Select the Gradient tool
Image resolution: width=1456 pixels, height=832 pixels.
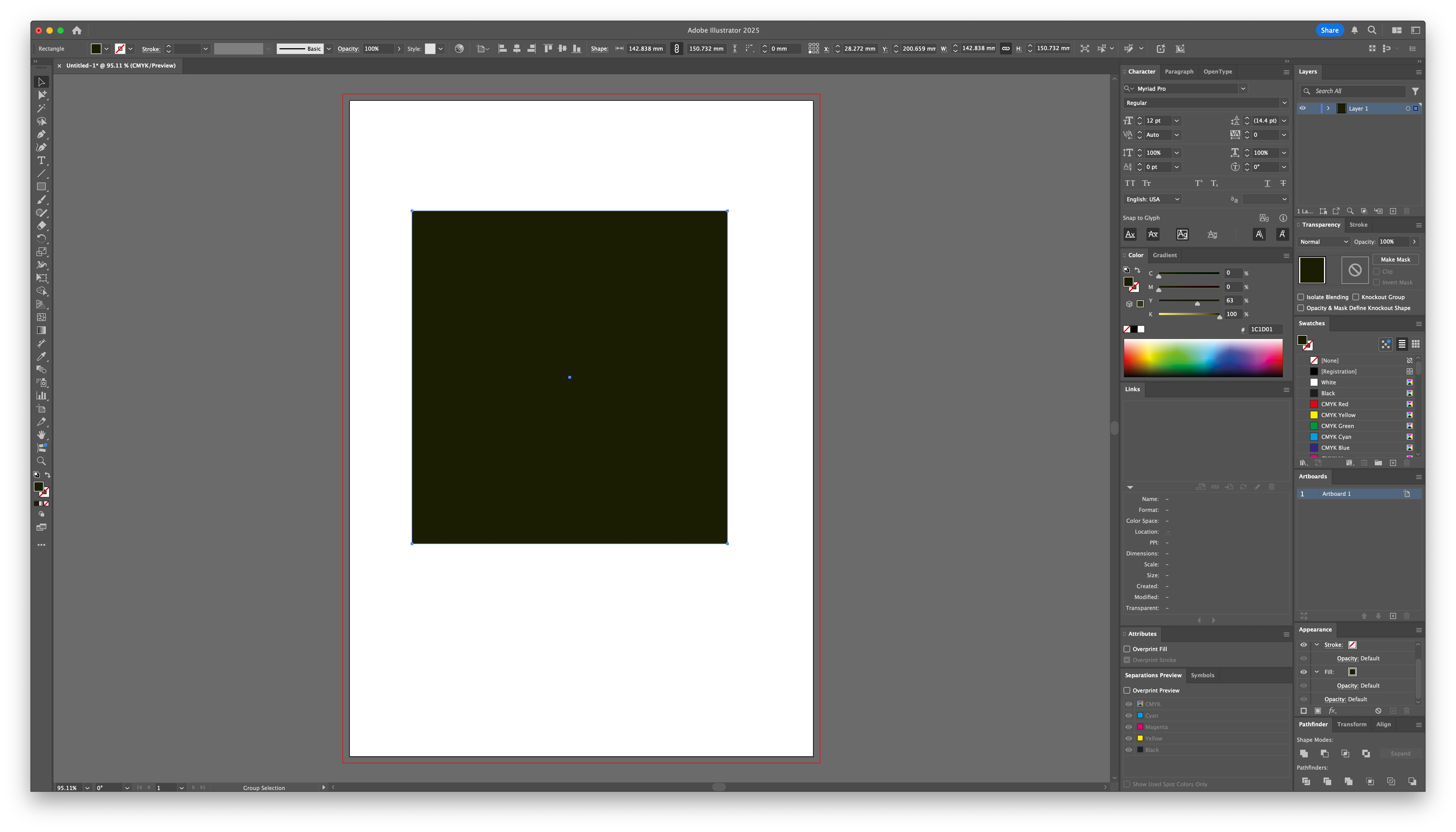tap(41, 330)
